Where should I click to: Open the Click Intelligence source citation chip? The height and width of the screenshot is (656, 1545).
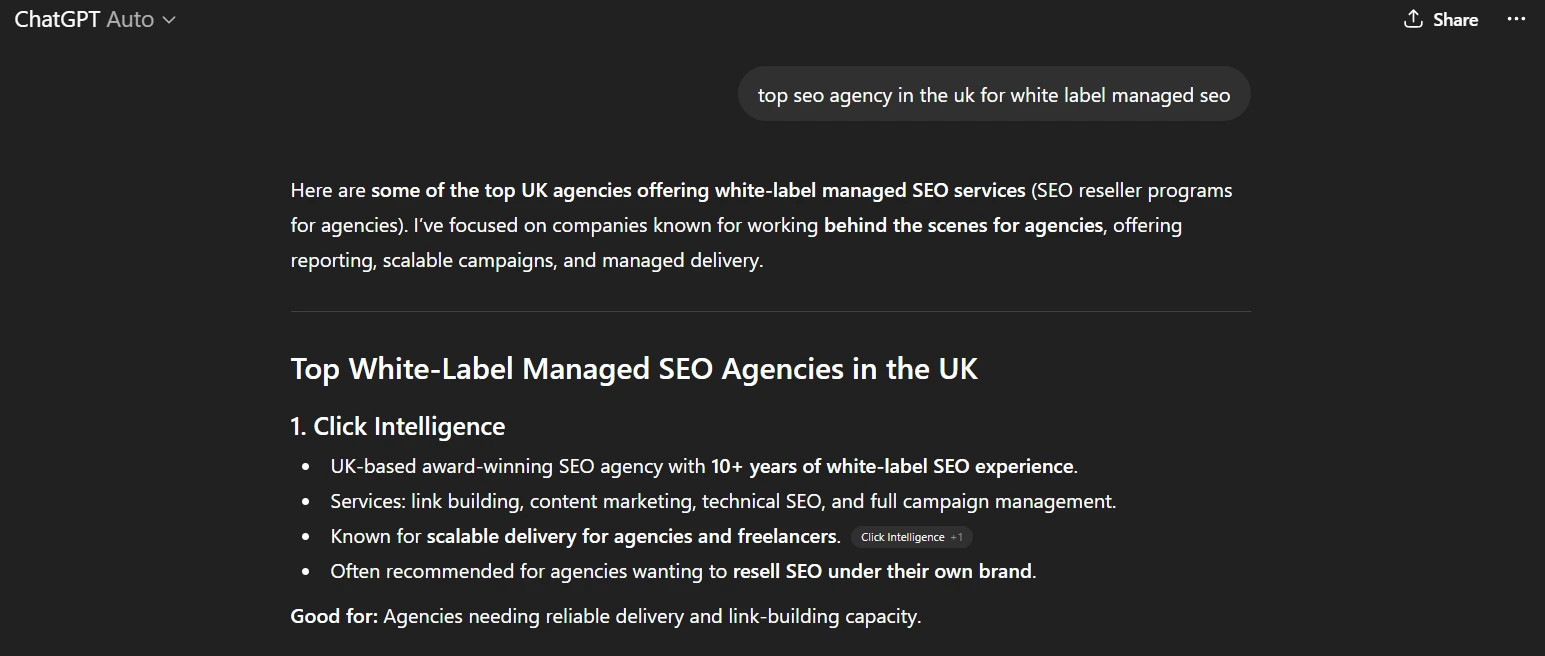[x=902, y=537]
